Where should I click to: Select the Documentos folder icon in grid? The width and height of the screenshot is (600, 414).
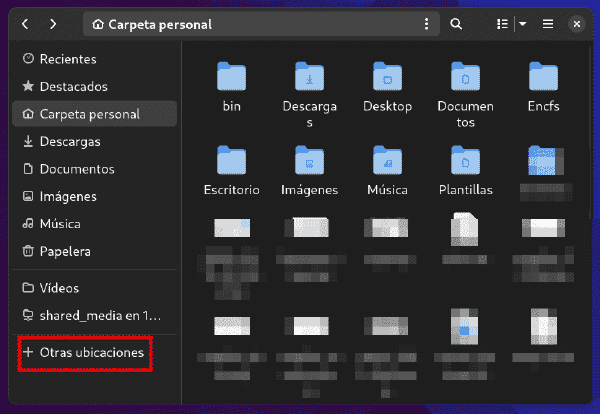[x=465, y=76]
